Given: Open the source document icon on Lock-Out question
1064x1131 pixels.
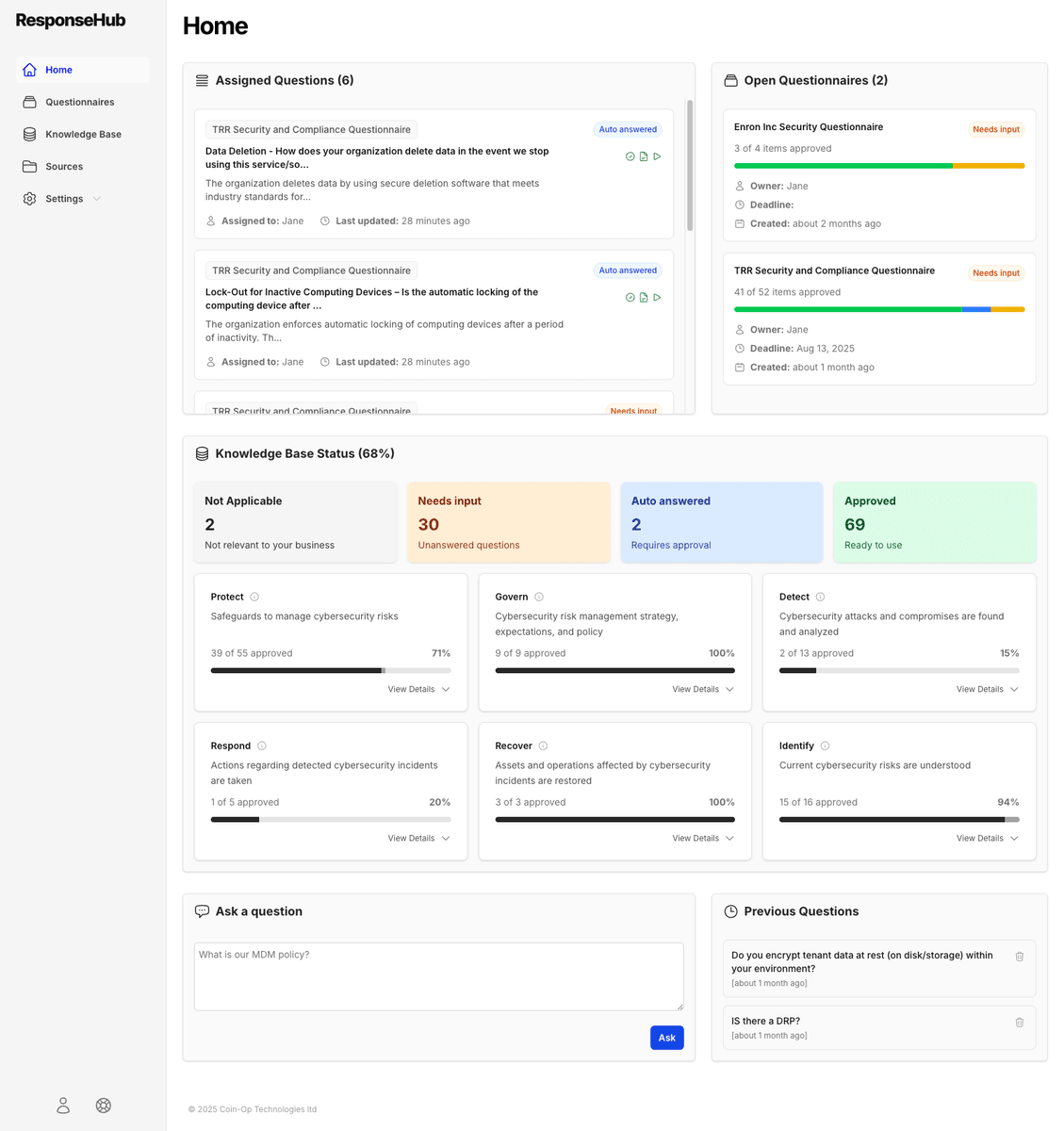Looking at the screenshot, I should pos(644,297).
